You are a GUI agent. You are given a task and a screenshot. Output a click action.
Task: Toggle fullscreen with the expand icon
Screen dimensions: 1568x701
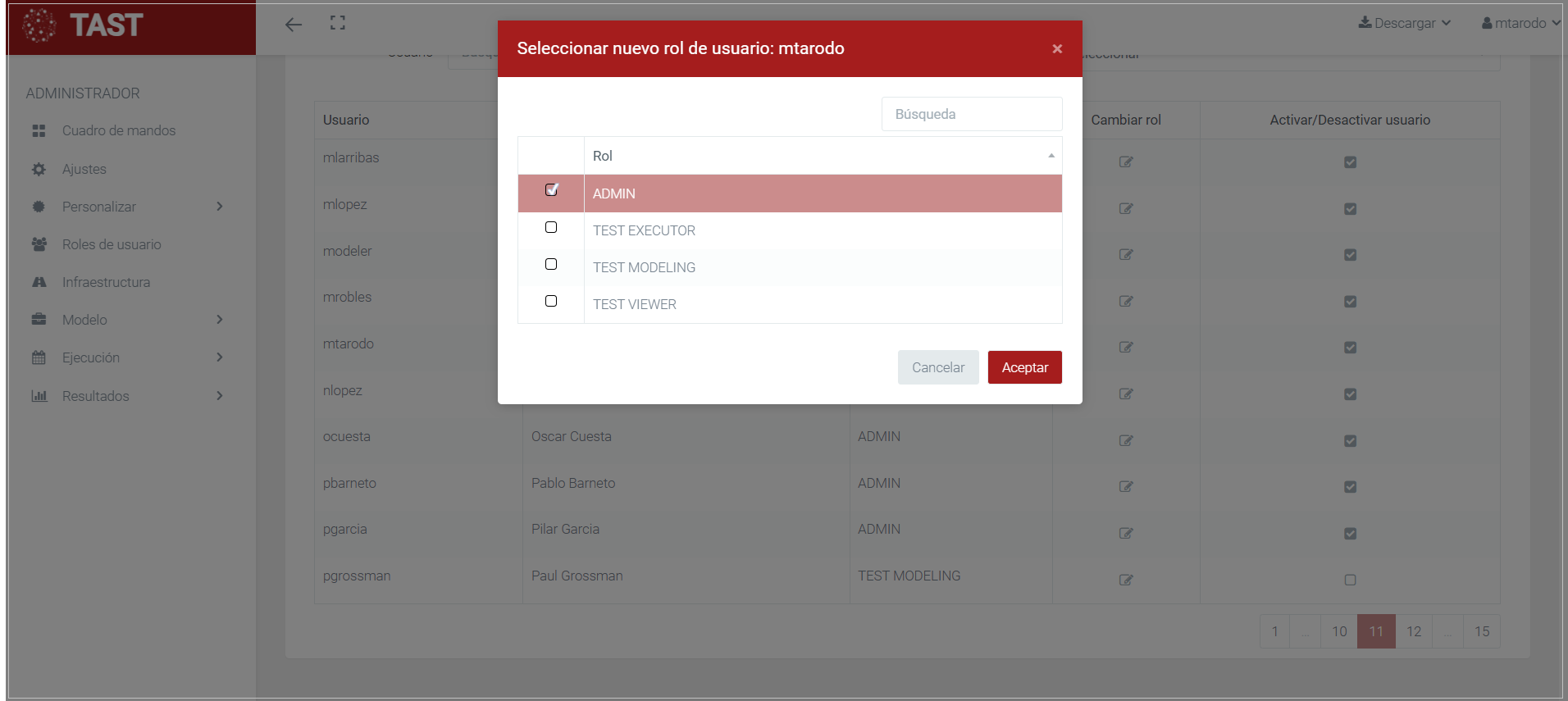(337, 23)
